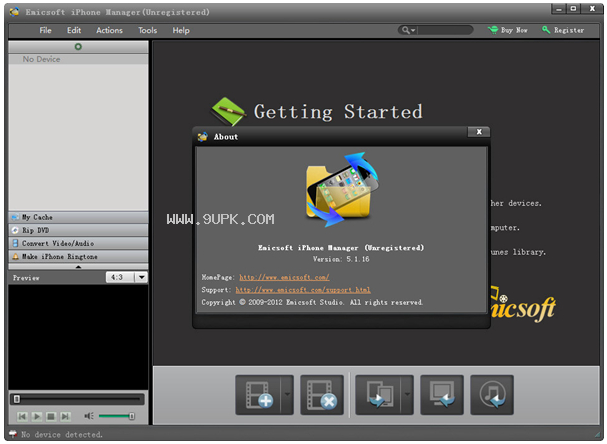Select the No Device entry

click(x=78, y=59)
